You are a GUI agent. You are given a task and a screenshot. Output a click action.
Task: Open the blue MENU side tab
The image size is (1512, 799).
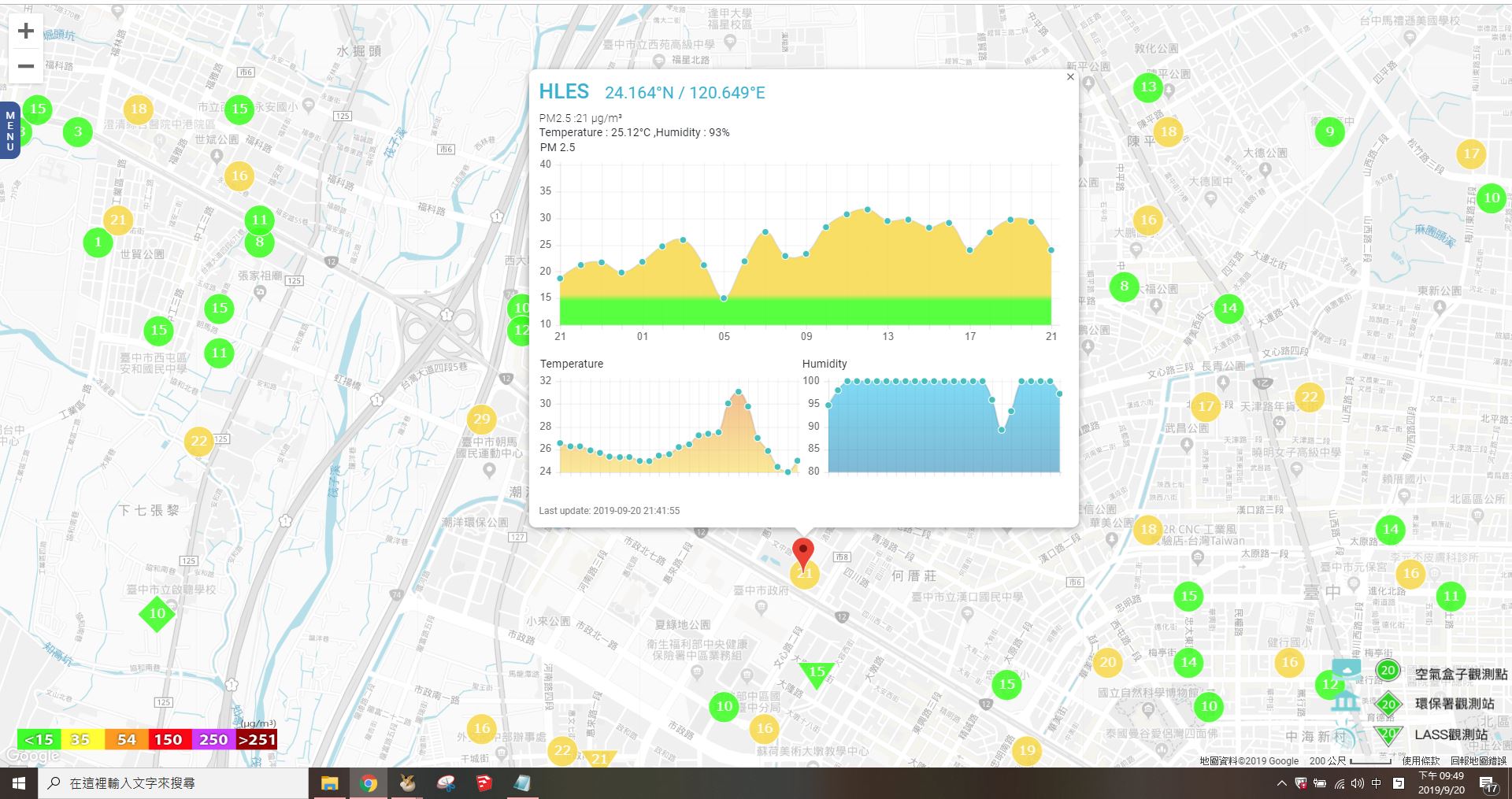click(x=9, y=131)
